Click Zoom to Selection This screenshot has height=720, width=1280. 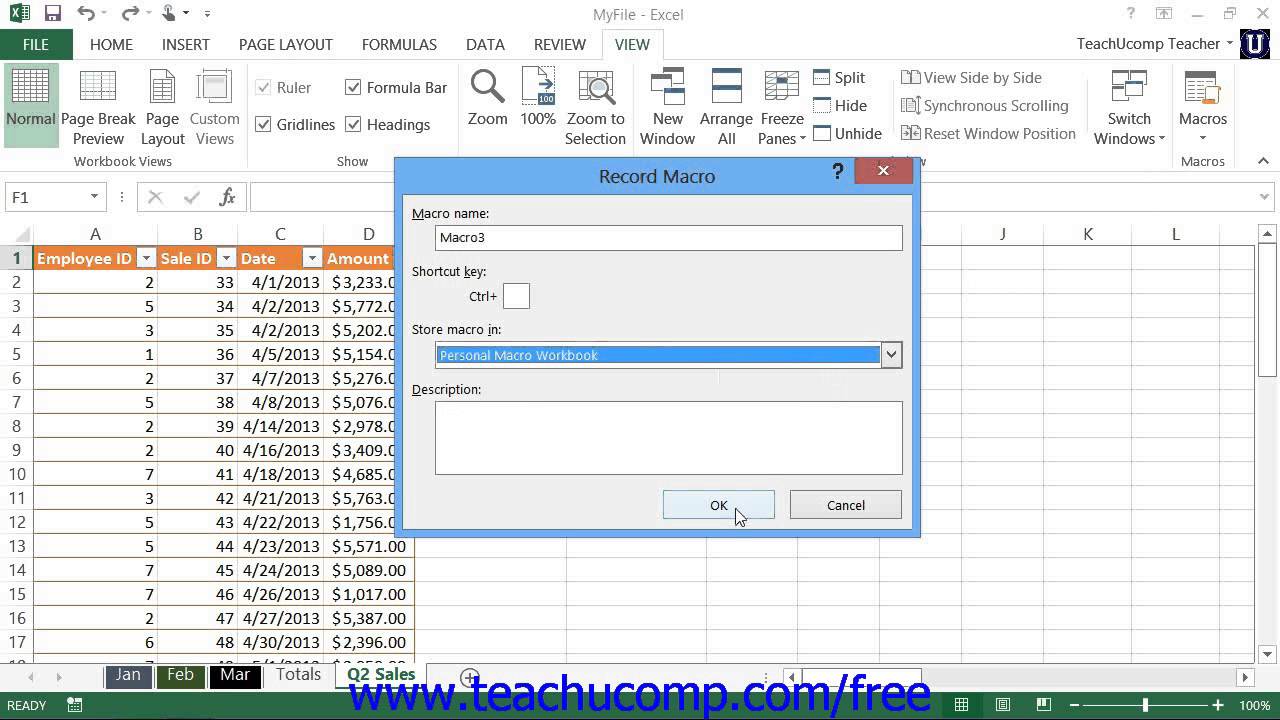pyautogui.click(x=595, y=108)
